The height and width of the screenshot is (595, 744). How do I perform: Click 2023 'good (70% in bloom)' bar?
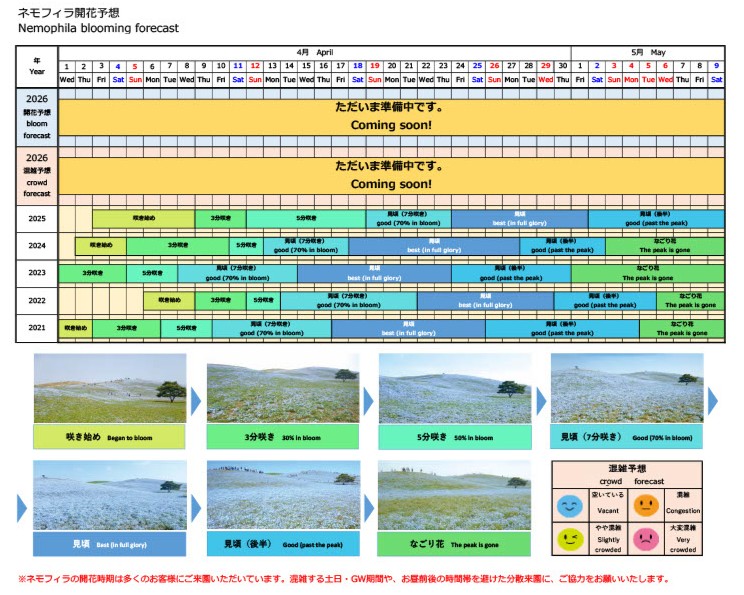238,273
